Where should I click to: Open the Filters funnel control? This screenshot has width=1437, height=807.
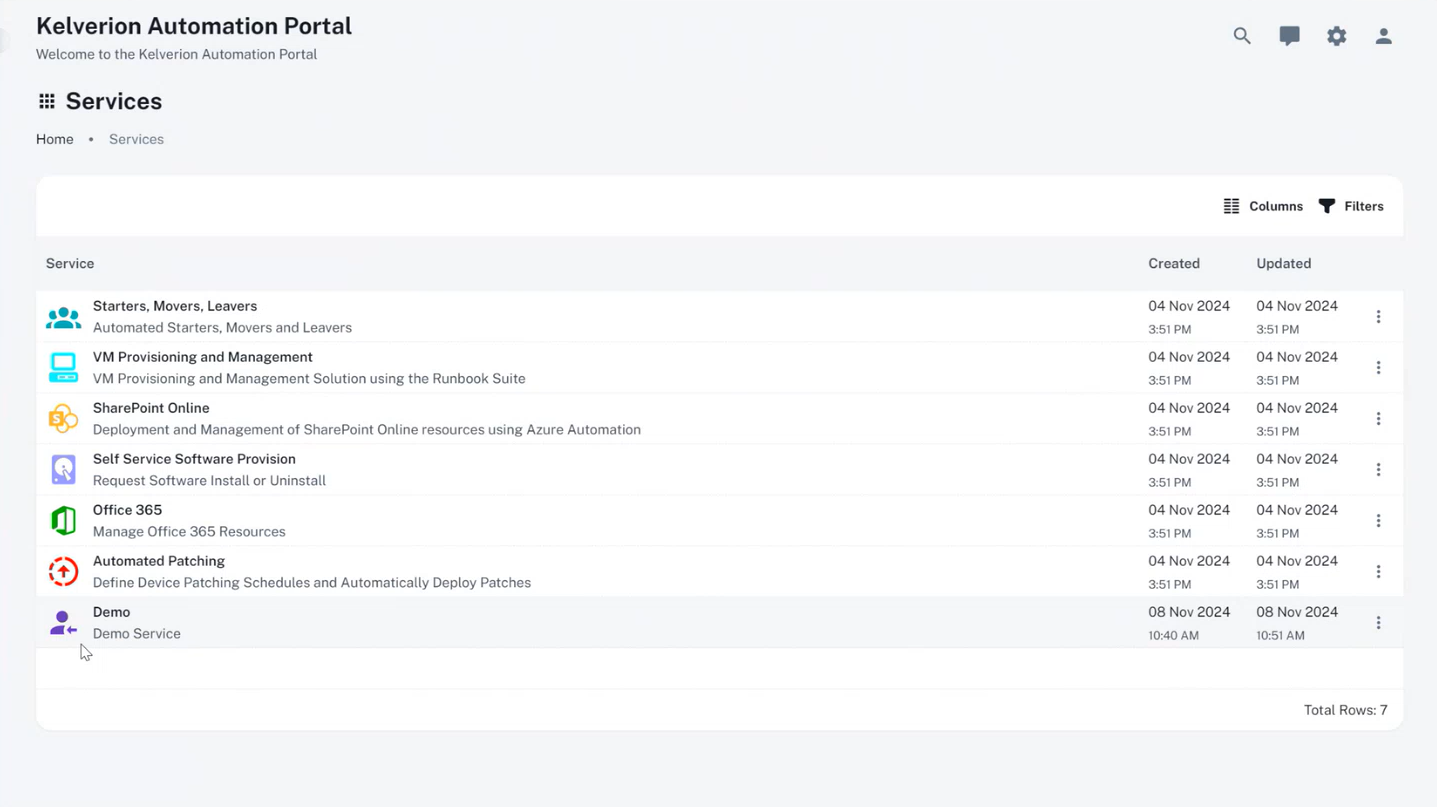pos(1351,206)
